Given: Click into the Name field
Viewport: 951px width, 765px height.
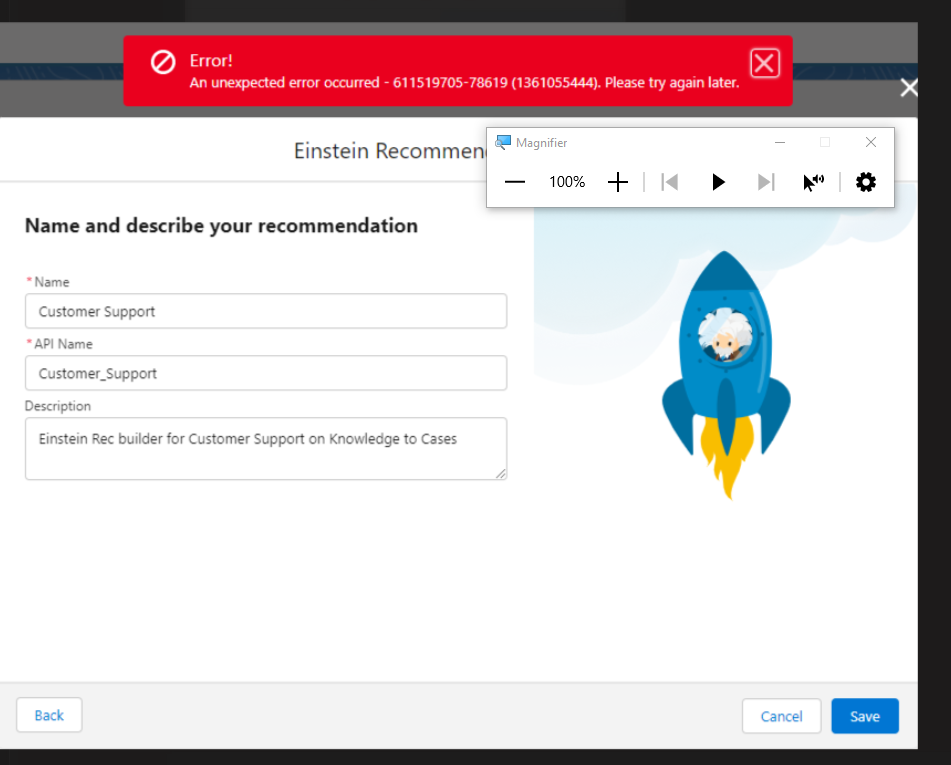Looking at the screenshot, I should coord(265,311).
